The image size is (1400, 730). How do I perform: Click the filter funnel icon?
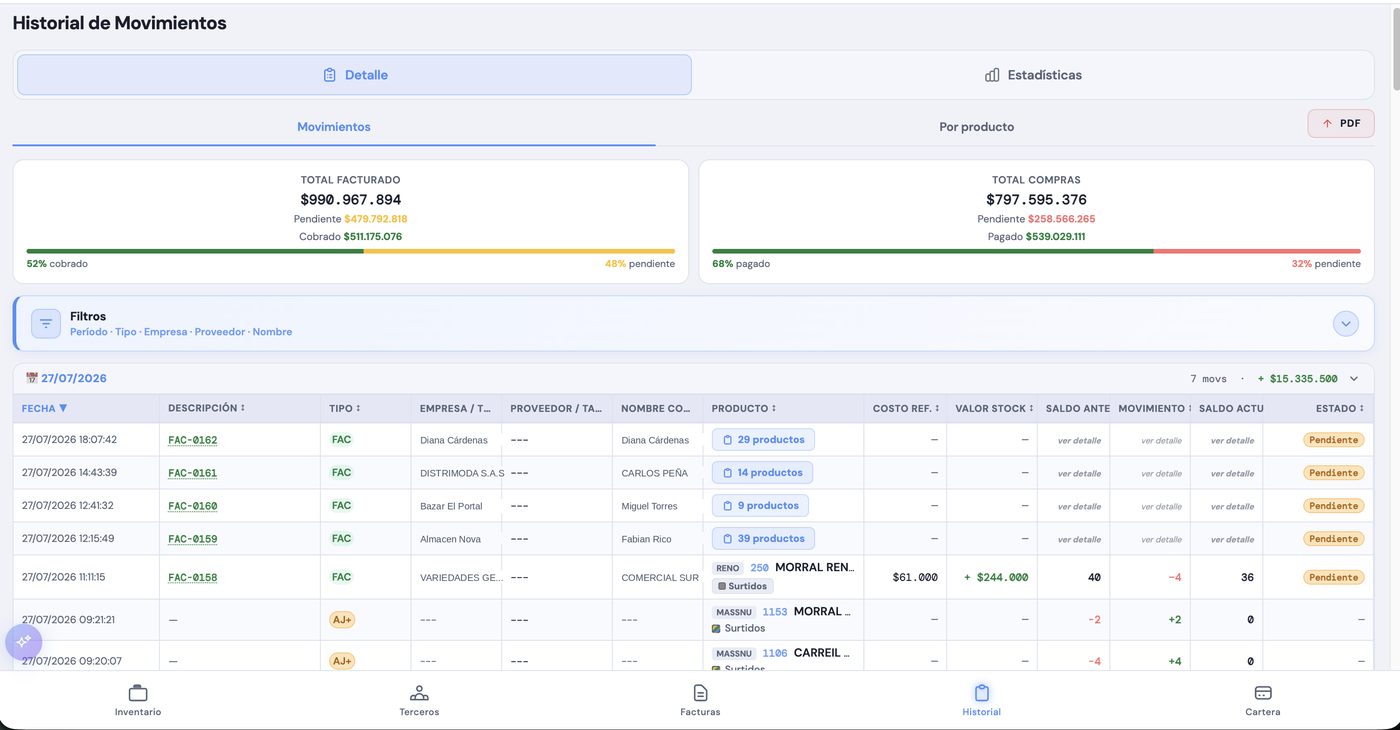click(46, 323)
